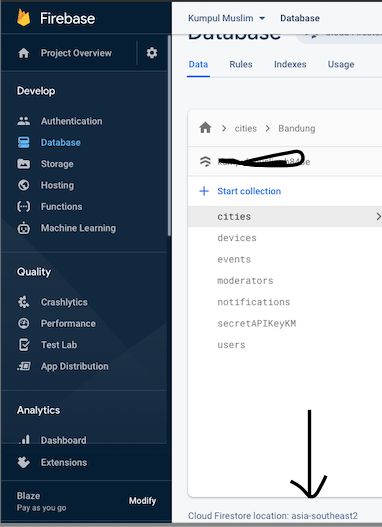This screenshot has width=382, height=527.
Task: Open Hosting in the sidebar
Action: pos(57,185)
